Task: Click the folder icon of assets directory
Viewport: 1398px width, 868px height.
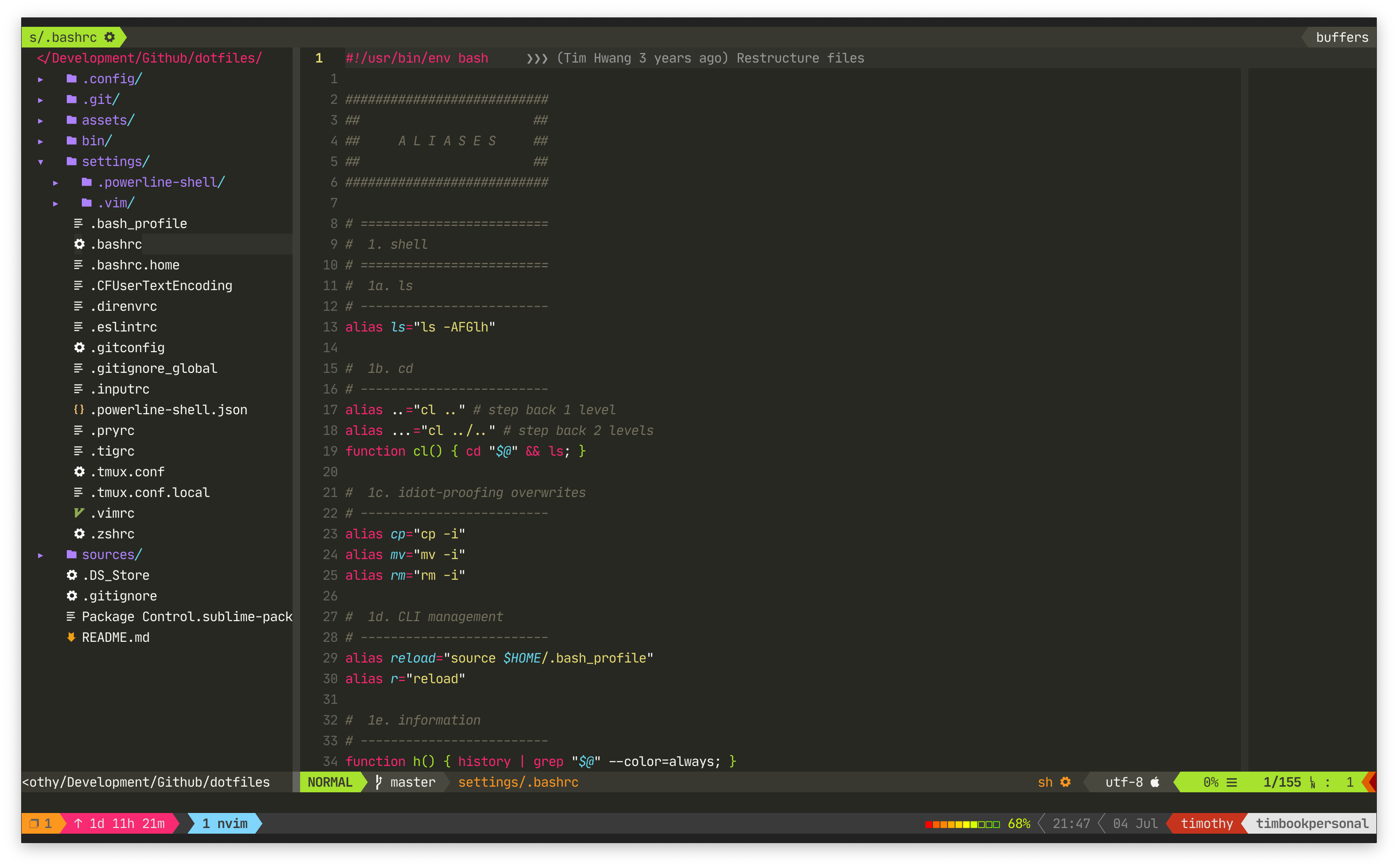Action: pos(71,120)
